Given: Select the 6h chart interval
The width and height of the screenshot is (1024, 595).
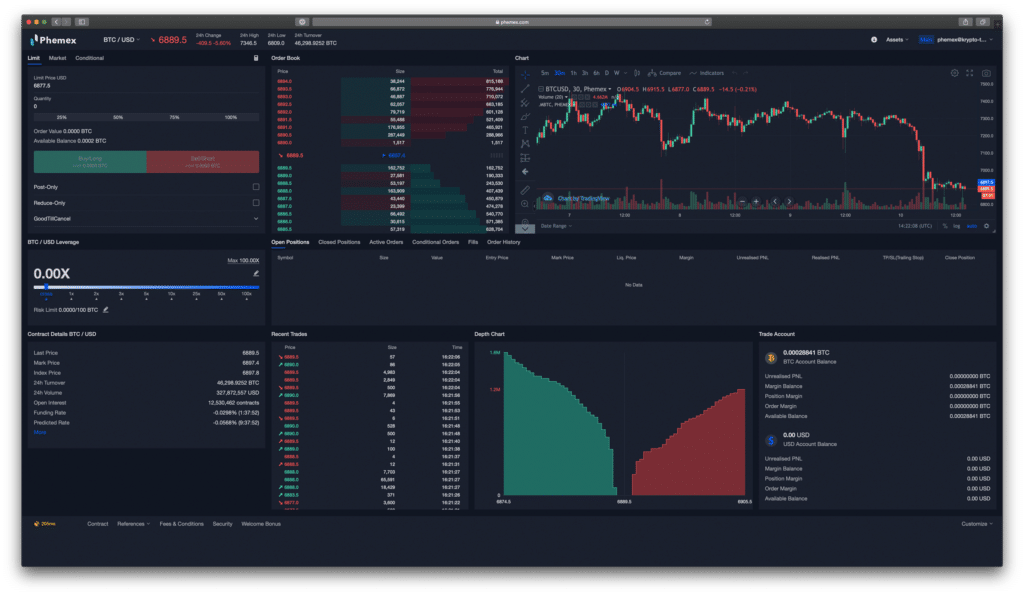Looking at the screenshot, I should point(596,73).
